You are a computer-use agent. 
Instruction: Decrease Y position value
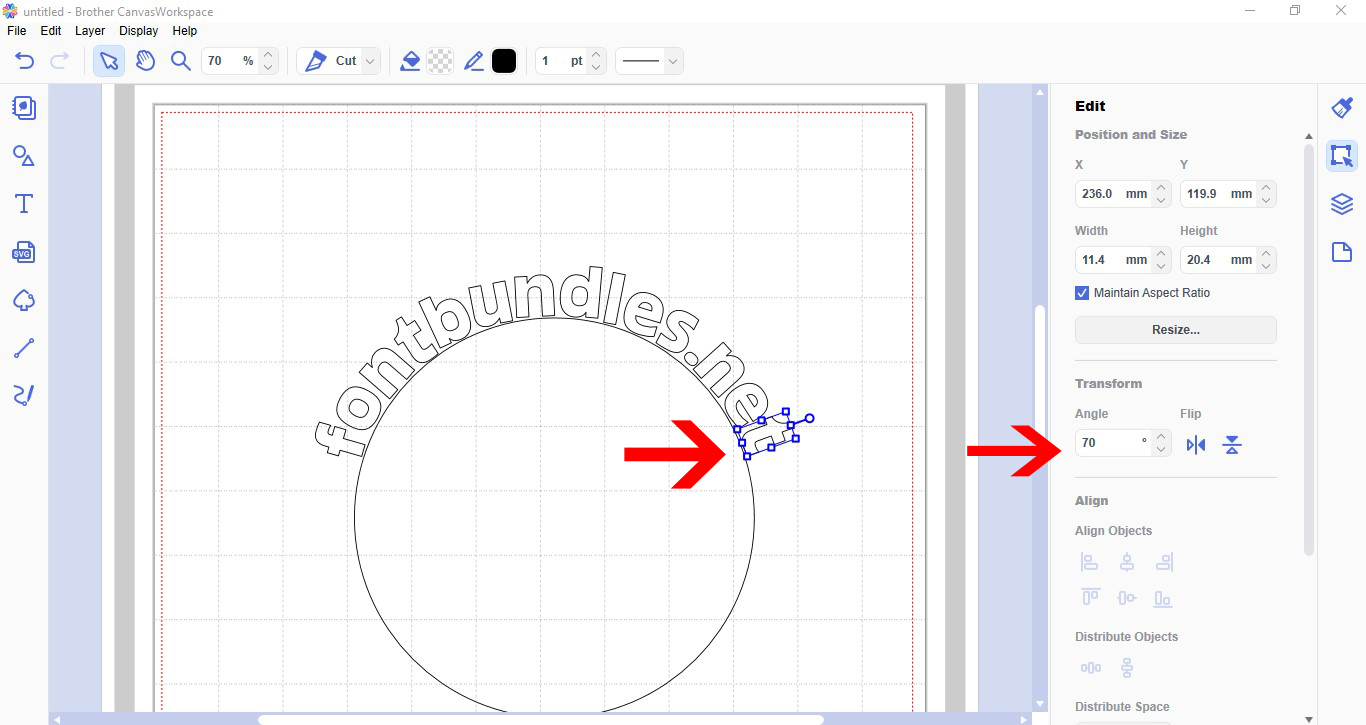[x=1266, y=200]
